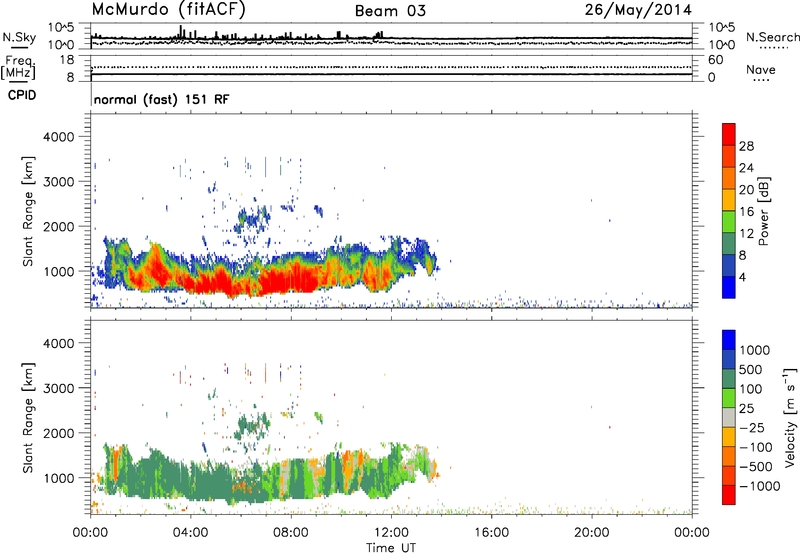Click the blue top band of Velocity color bar

pyautogui.click(x=729, y=340)
